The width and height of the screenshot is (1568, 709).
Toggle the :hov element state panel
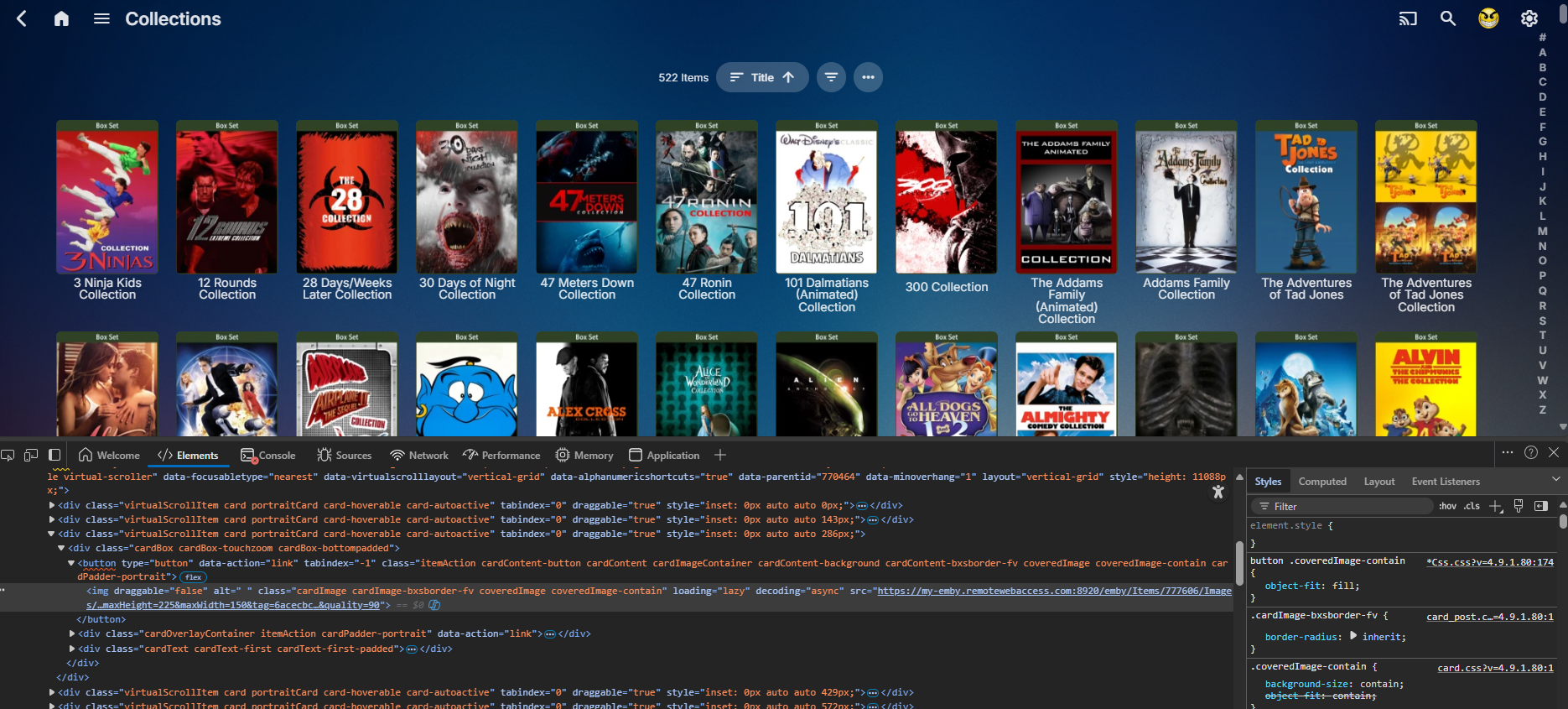pos(1447,506)
